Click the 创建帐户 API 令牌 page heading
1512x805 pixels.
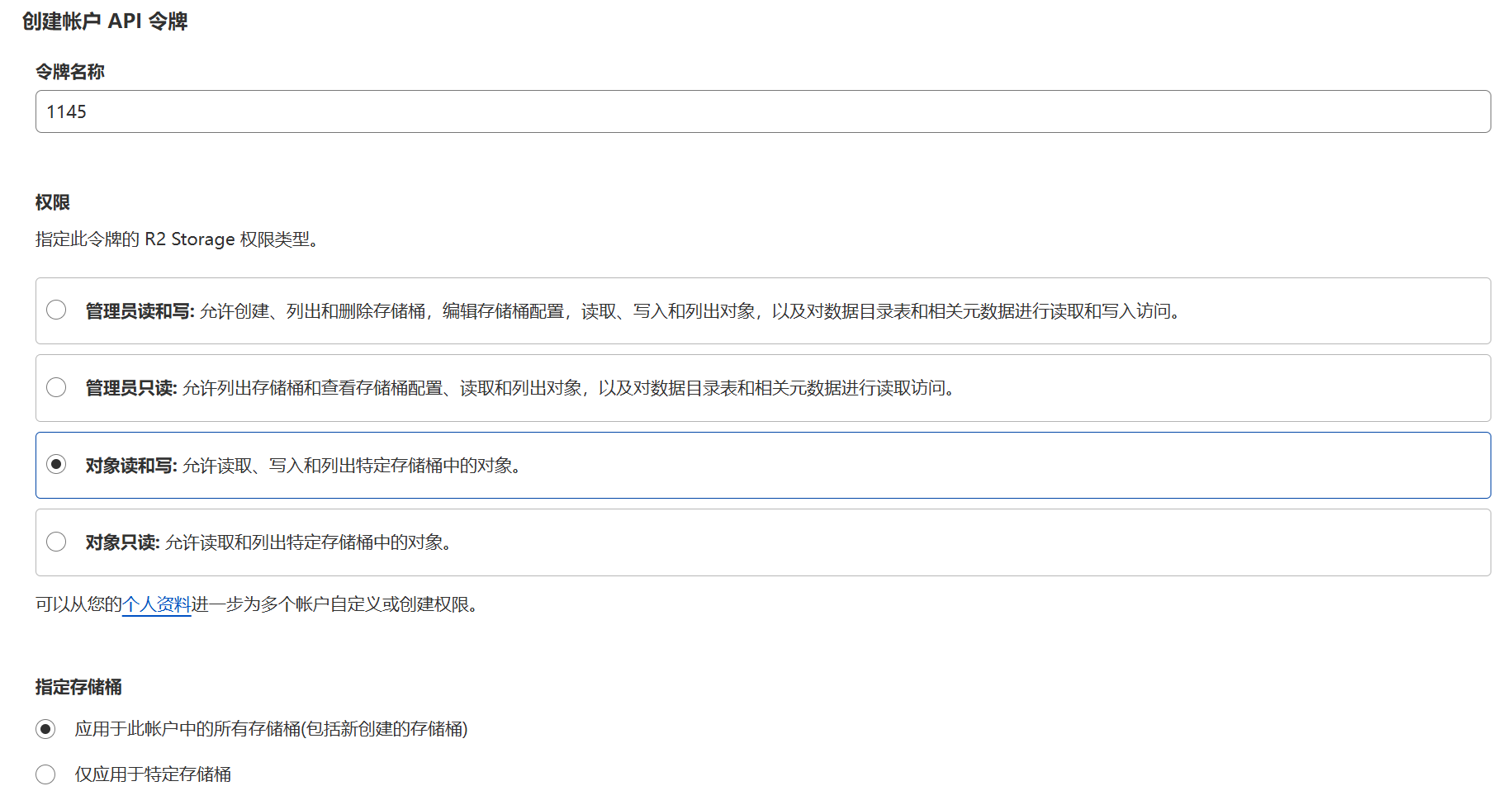[x=105, y=21]
